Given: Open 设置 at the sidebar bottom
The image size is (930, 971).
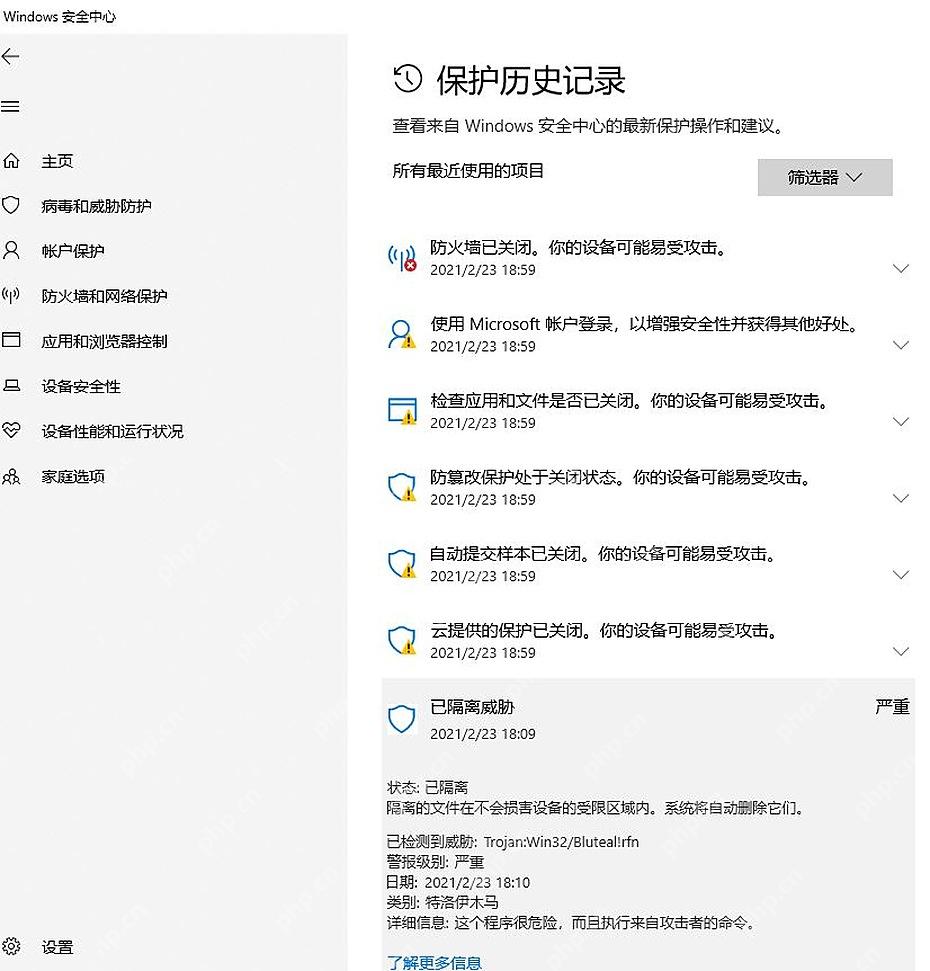Looking at the screenshot, I should (57, 947).
